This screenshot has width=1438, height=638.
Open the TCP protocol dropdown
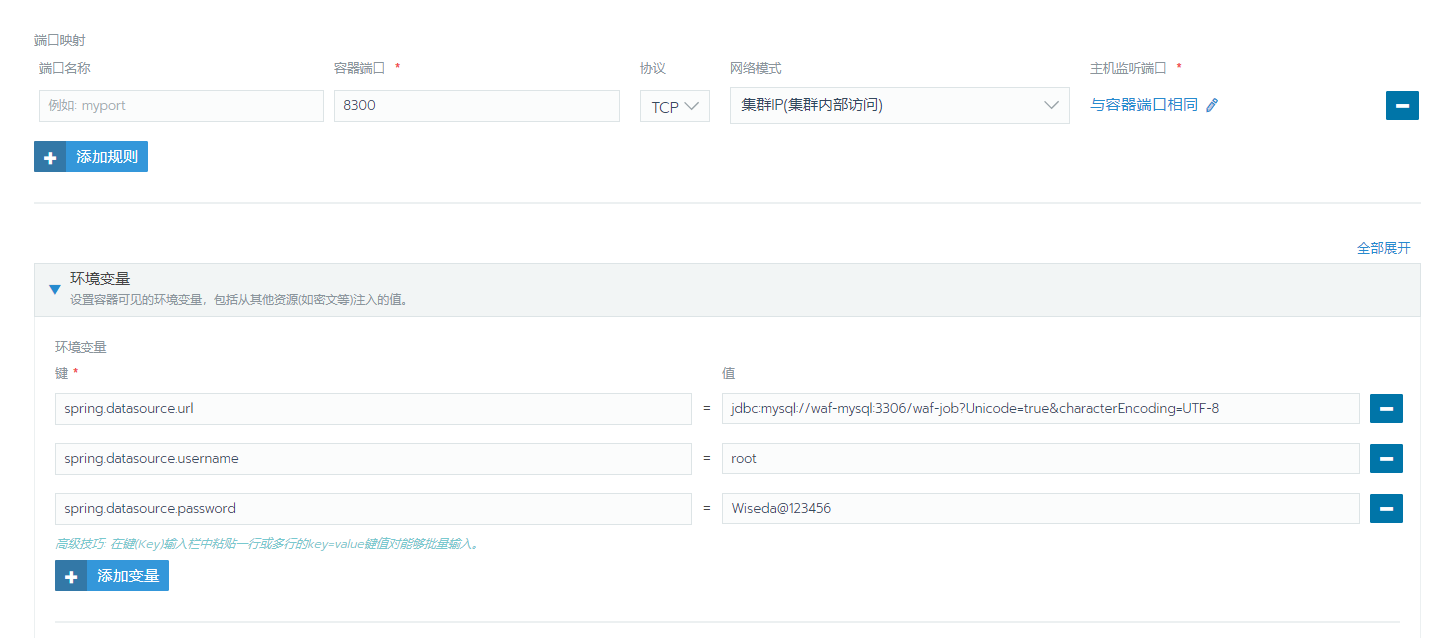tap(674, 106)
